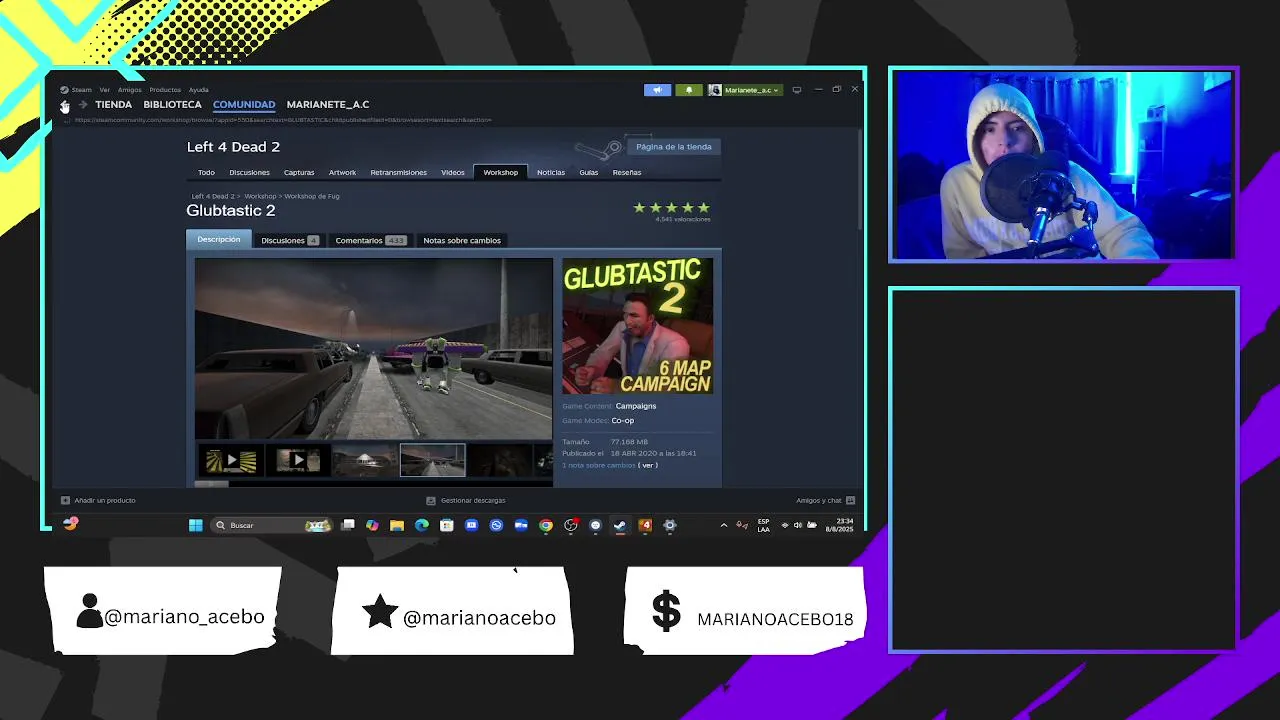Show hidden system tray icons chevron

click(724, 525)
